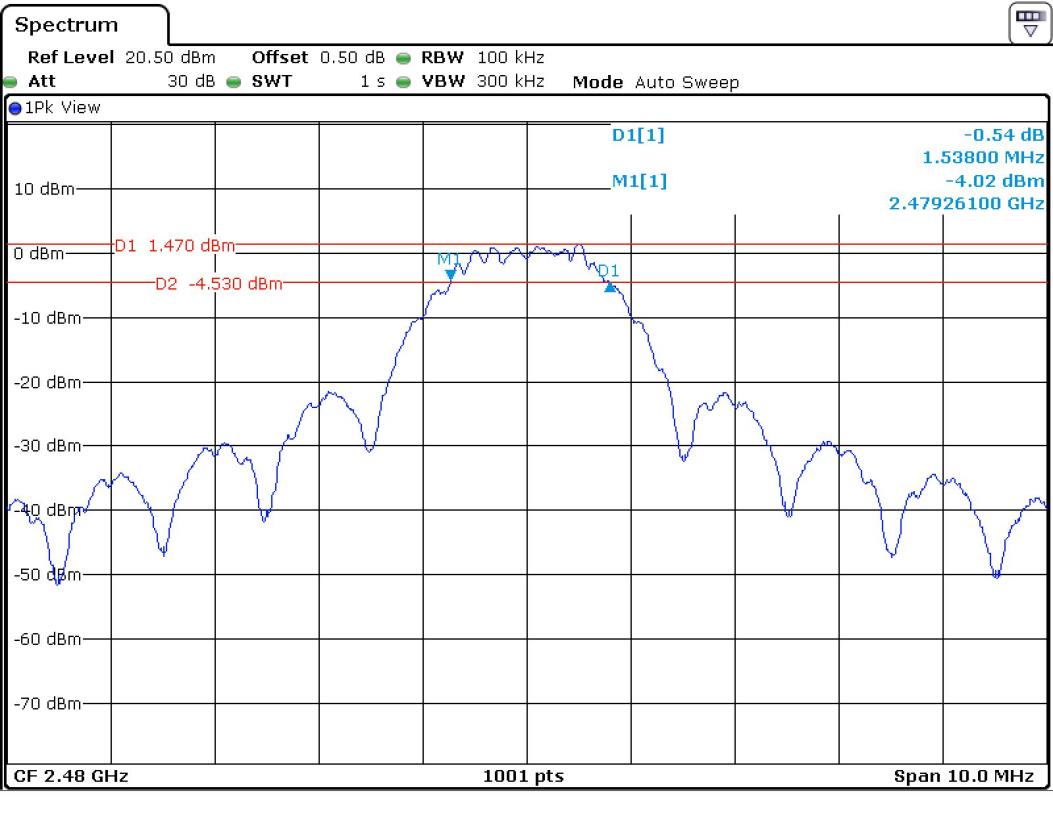Click the 1.53800 MHz delta frequency readout

pos(983,158)
